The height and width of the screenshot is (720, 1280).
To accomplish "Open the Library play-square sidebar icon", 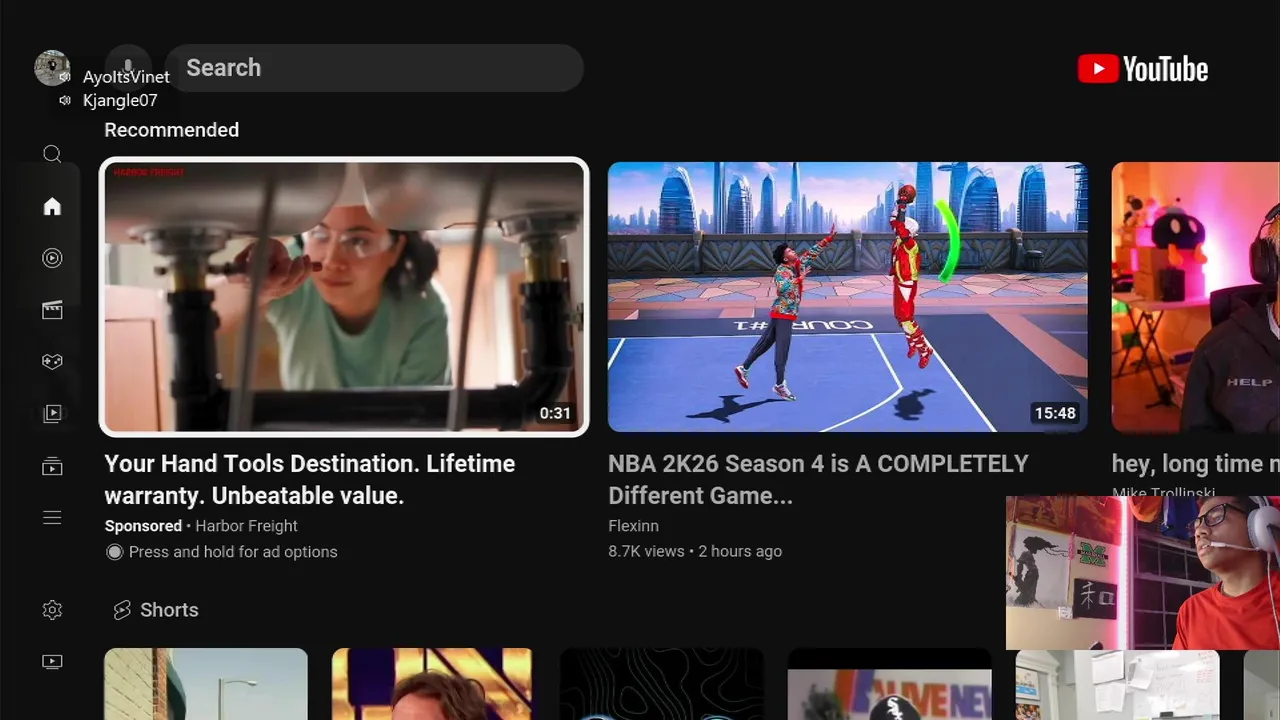I will point(52,413).
